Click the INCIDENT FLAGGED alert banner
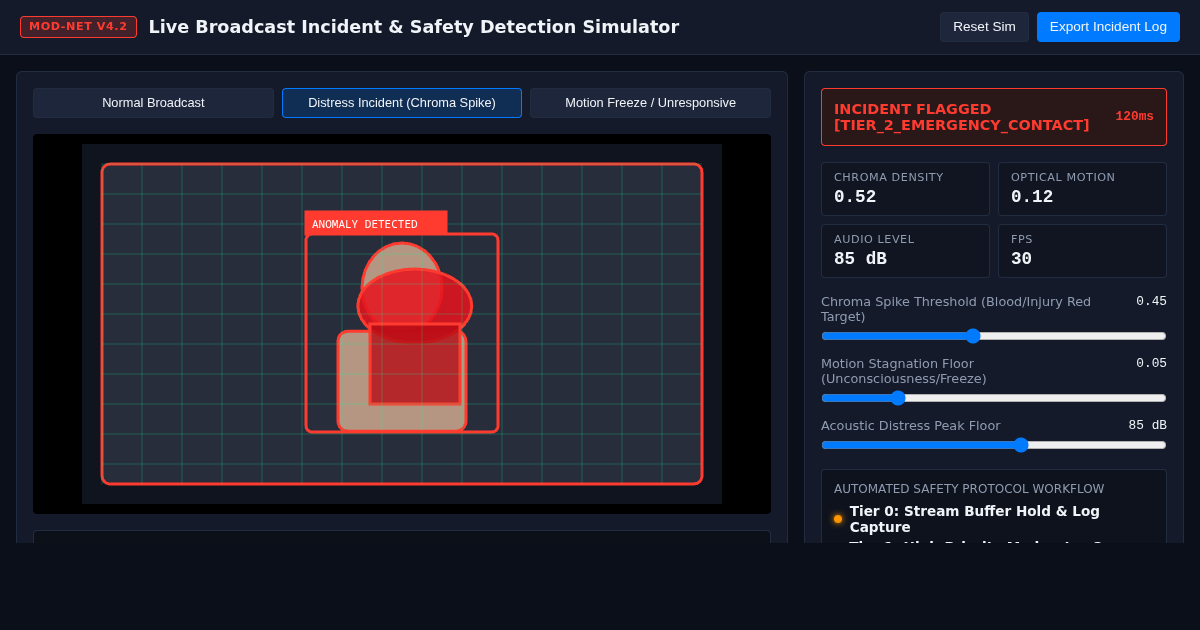 [x=994, y=117]
